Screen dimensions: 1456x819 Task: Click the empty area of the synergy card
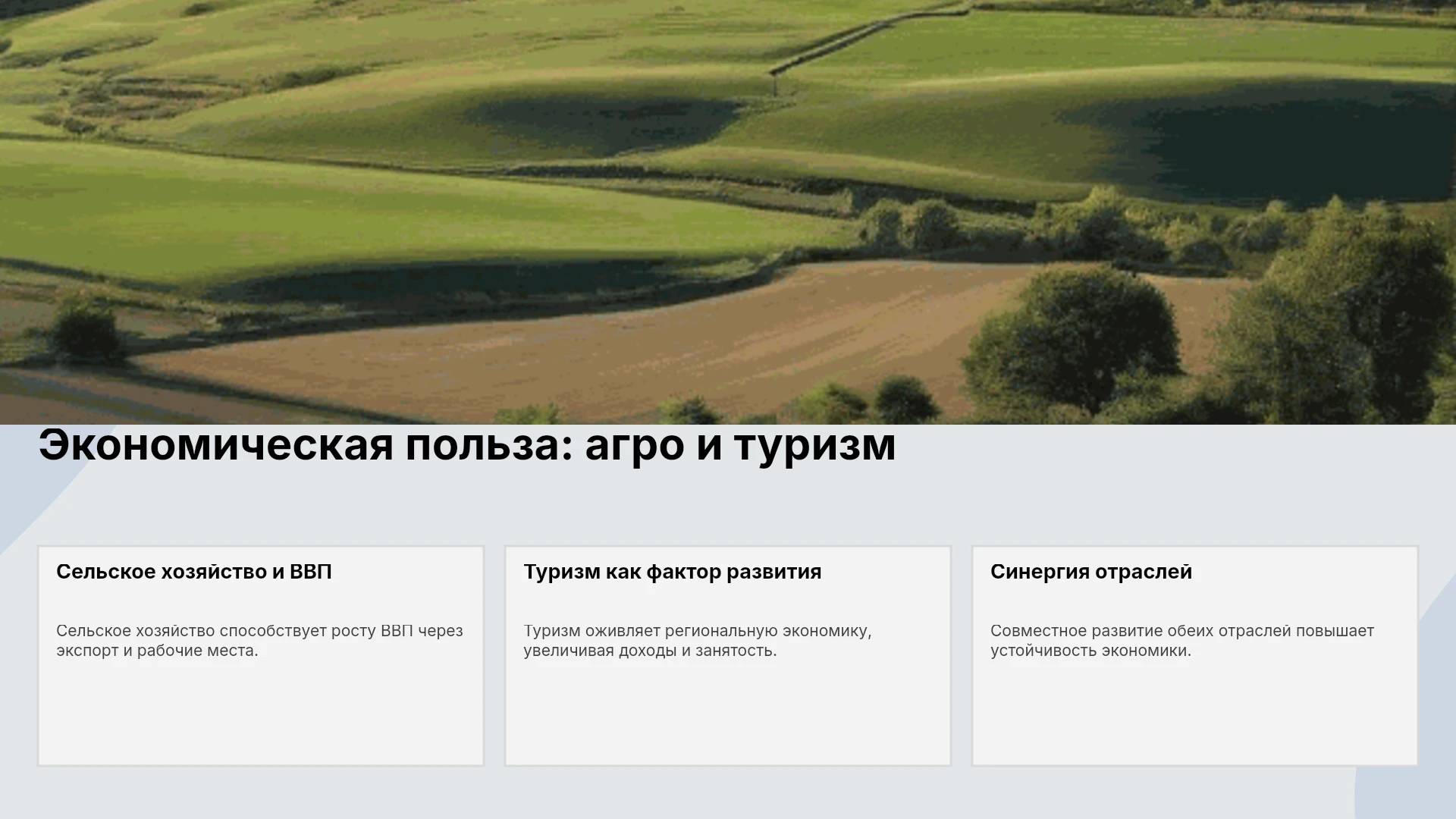1194,713
